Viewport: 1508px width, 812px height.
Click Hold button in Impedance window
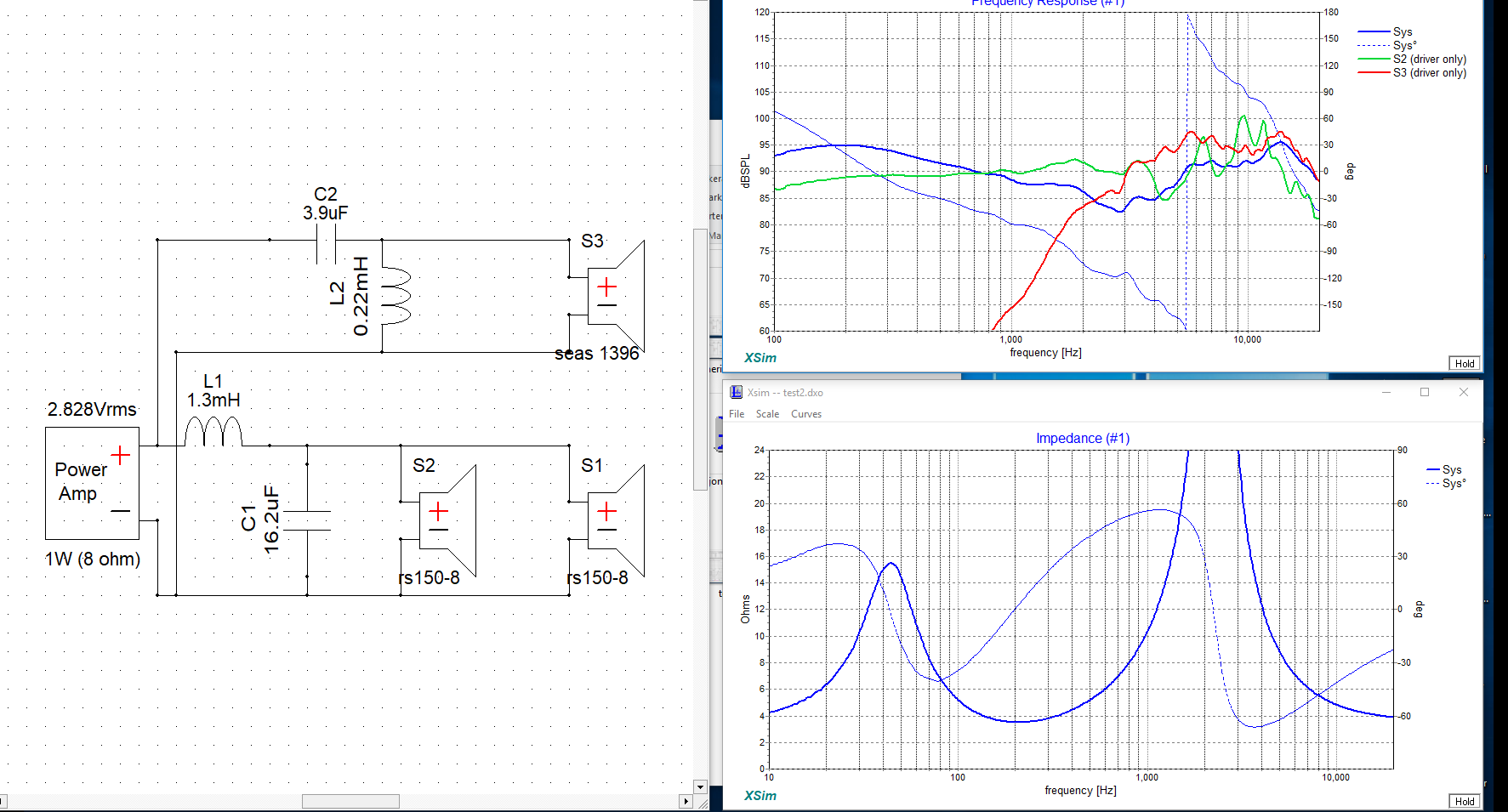[x=1465, y=801]
